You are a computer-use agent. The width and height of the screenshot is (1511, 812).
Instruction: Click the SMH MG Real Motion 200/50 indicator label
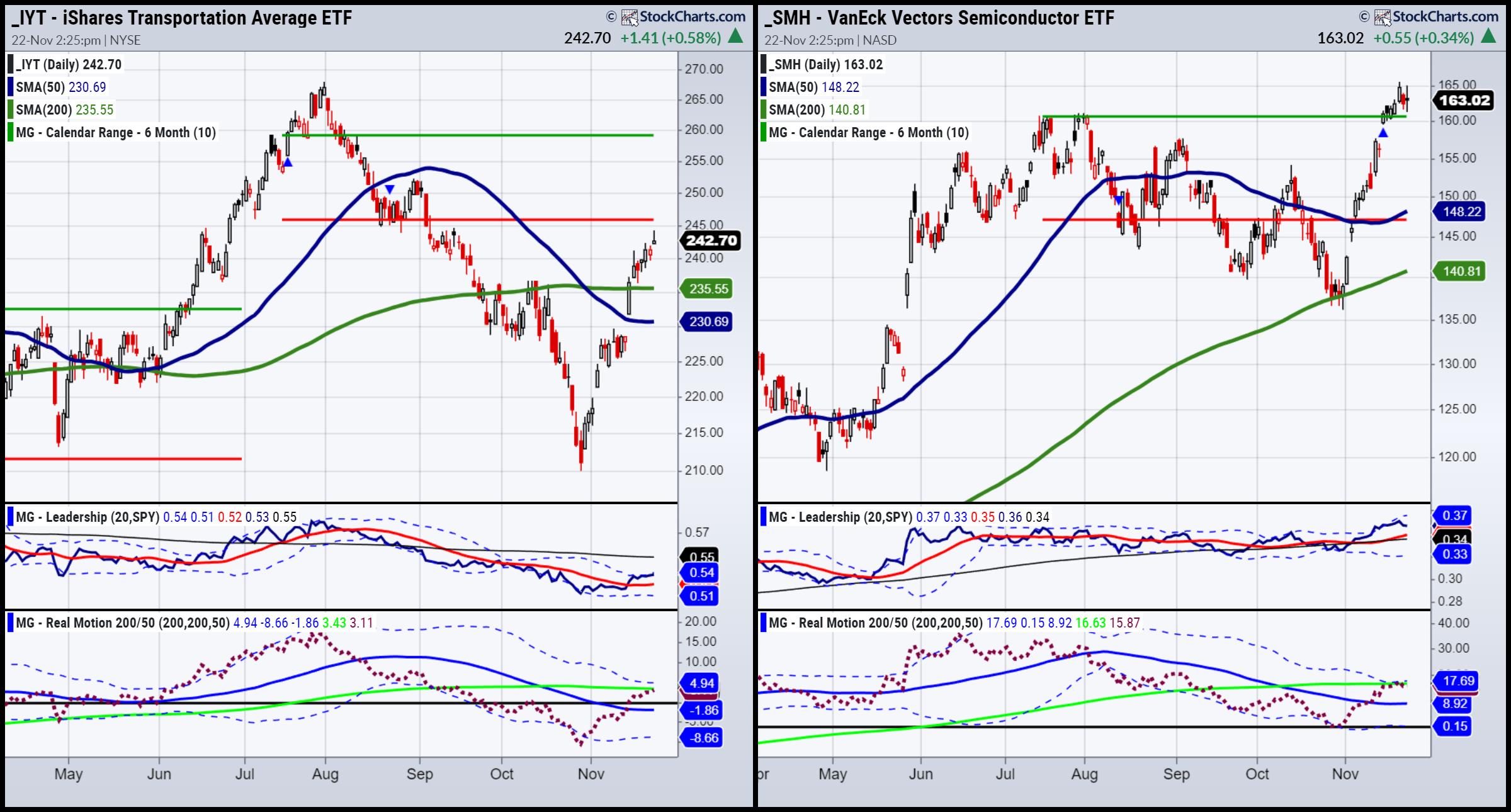pos(875,623)
